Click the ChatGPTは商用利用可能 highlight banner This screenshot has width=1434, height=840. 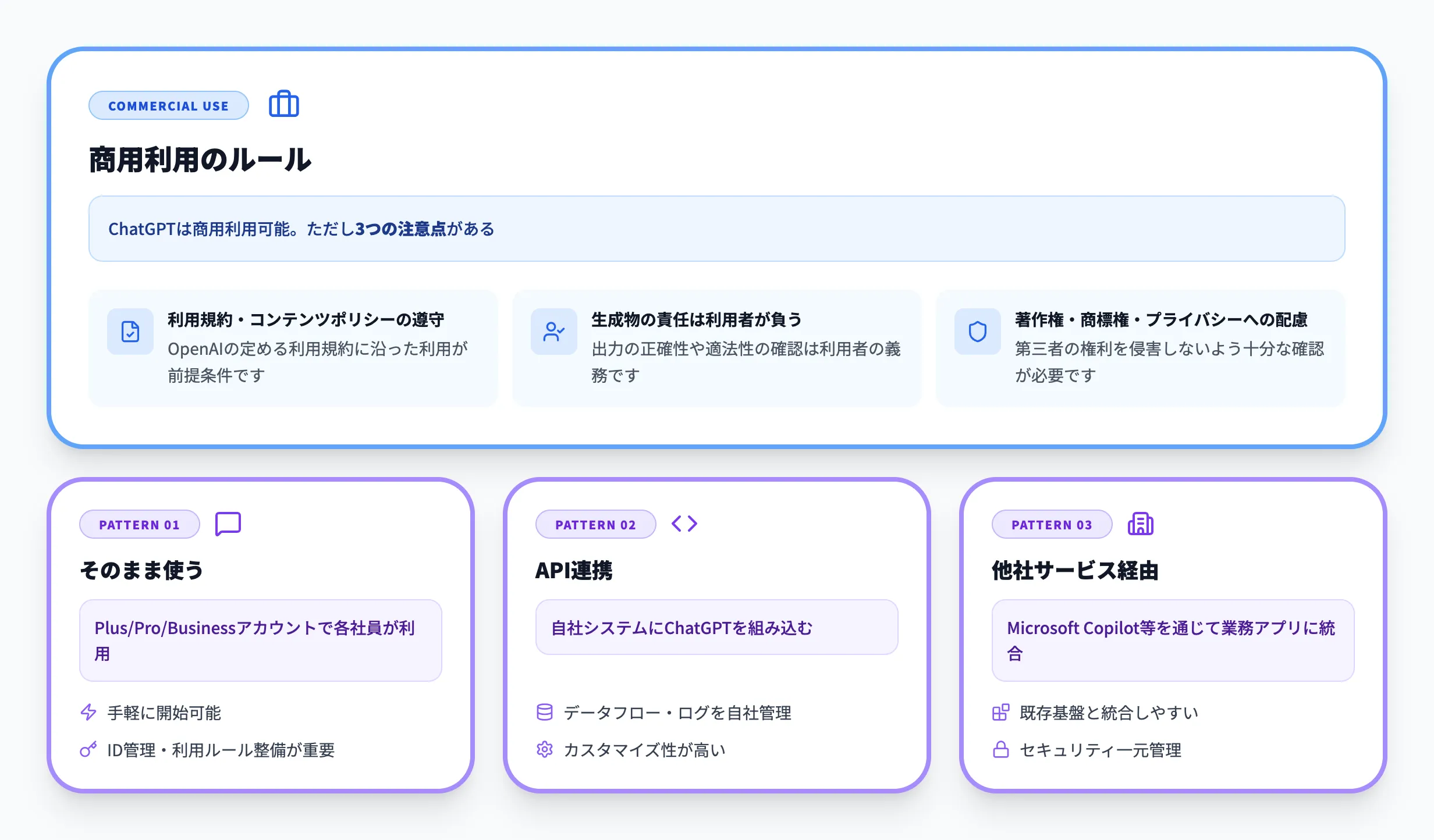point(716,229)
